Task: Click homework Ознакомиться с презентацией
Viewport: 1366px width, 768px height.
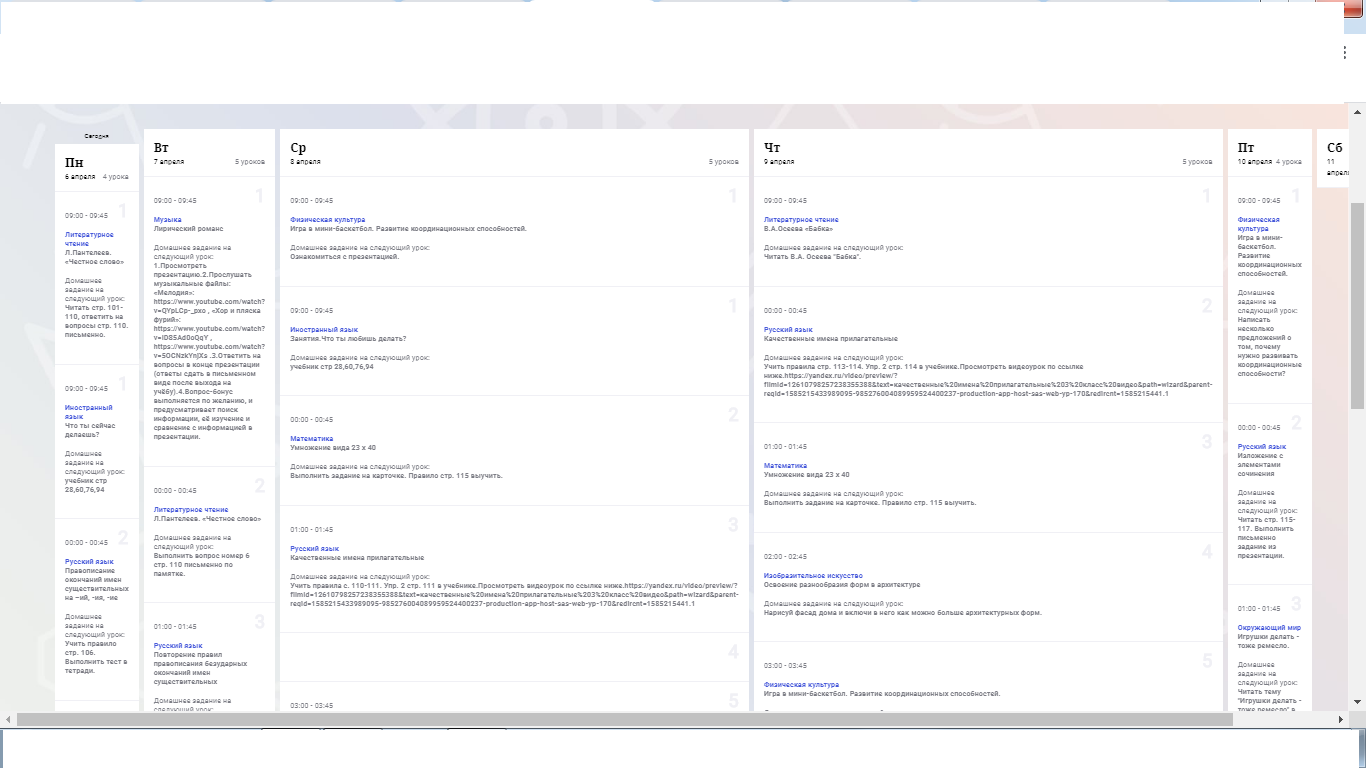Action: [x=344, y=256]
